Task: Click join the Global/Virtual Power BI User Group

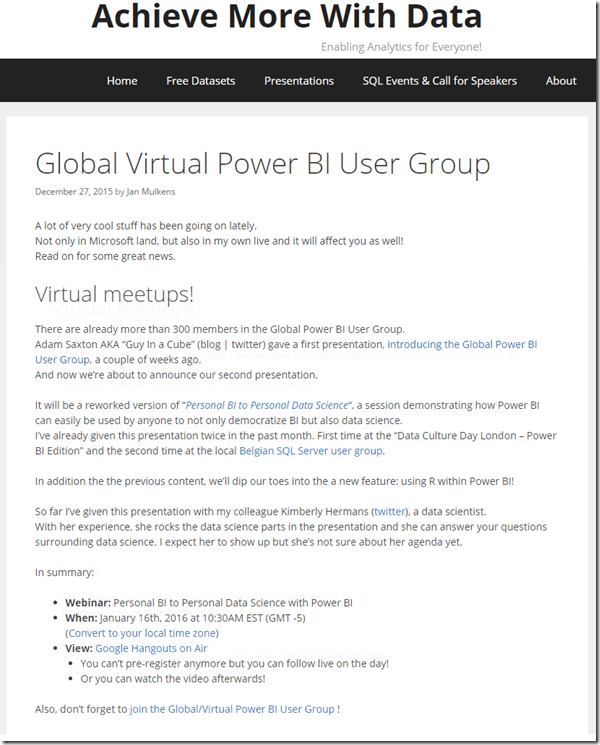Action: 232,709
